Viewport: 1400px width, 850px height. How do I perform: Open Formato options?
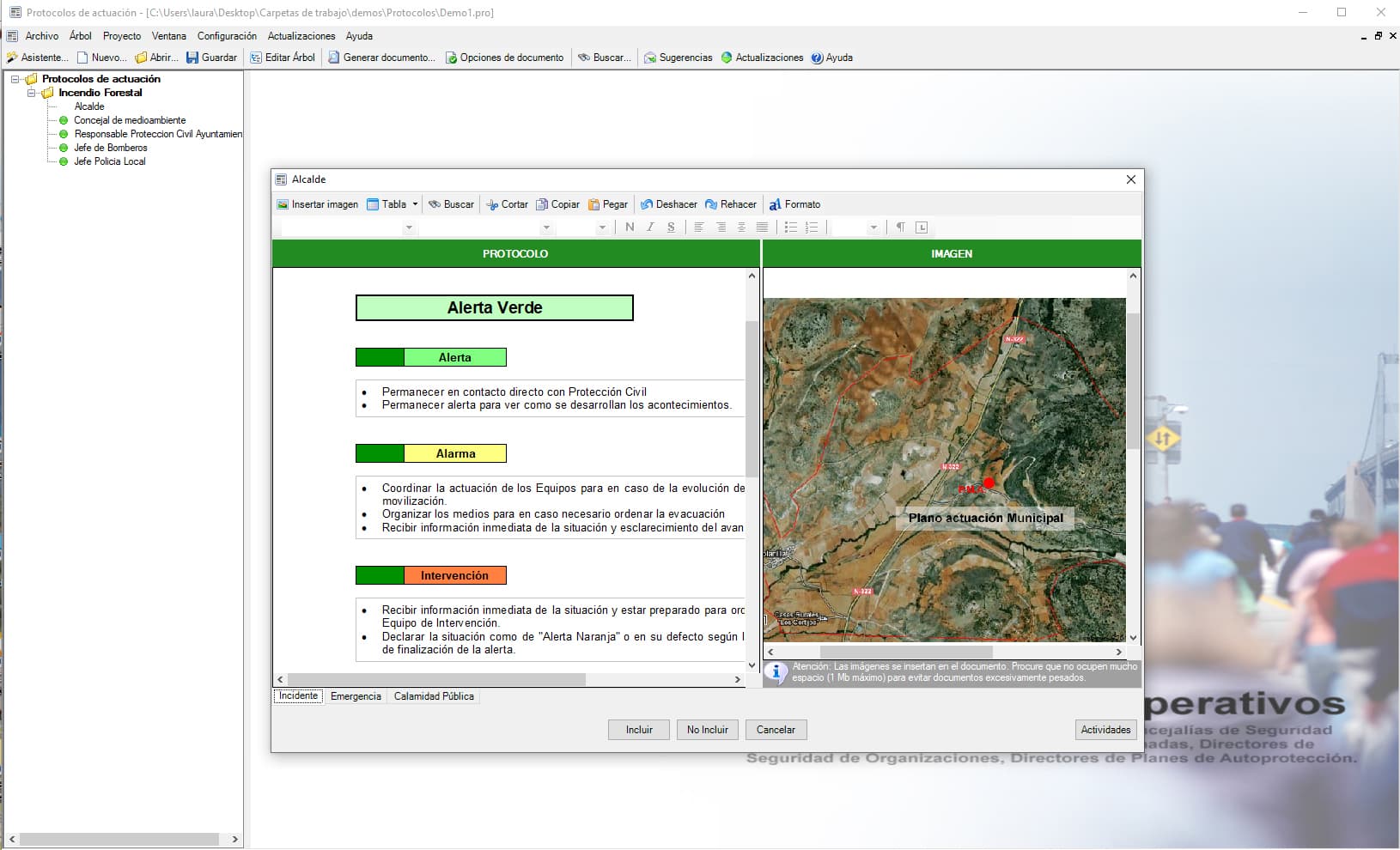click(794, 204)
